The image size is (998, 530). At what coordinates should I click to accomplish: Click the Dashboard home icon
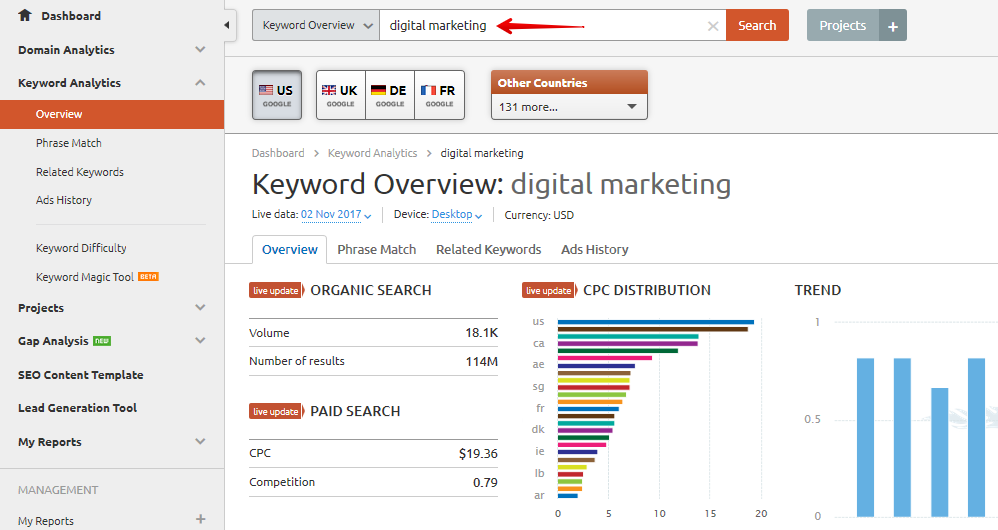coord(25,16)
